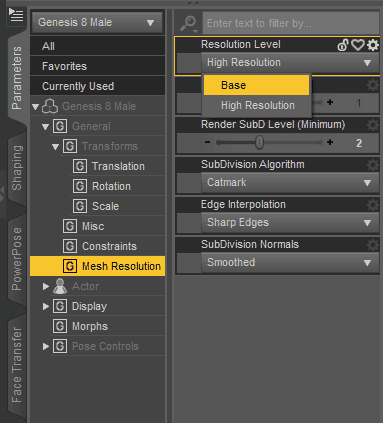Viewport: 383px width, 423px height.
Task: Click the hidden slider value 1
Action: click(x=359, y=103)
